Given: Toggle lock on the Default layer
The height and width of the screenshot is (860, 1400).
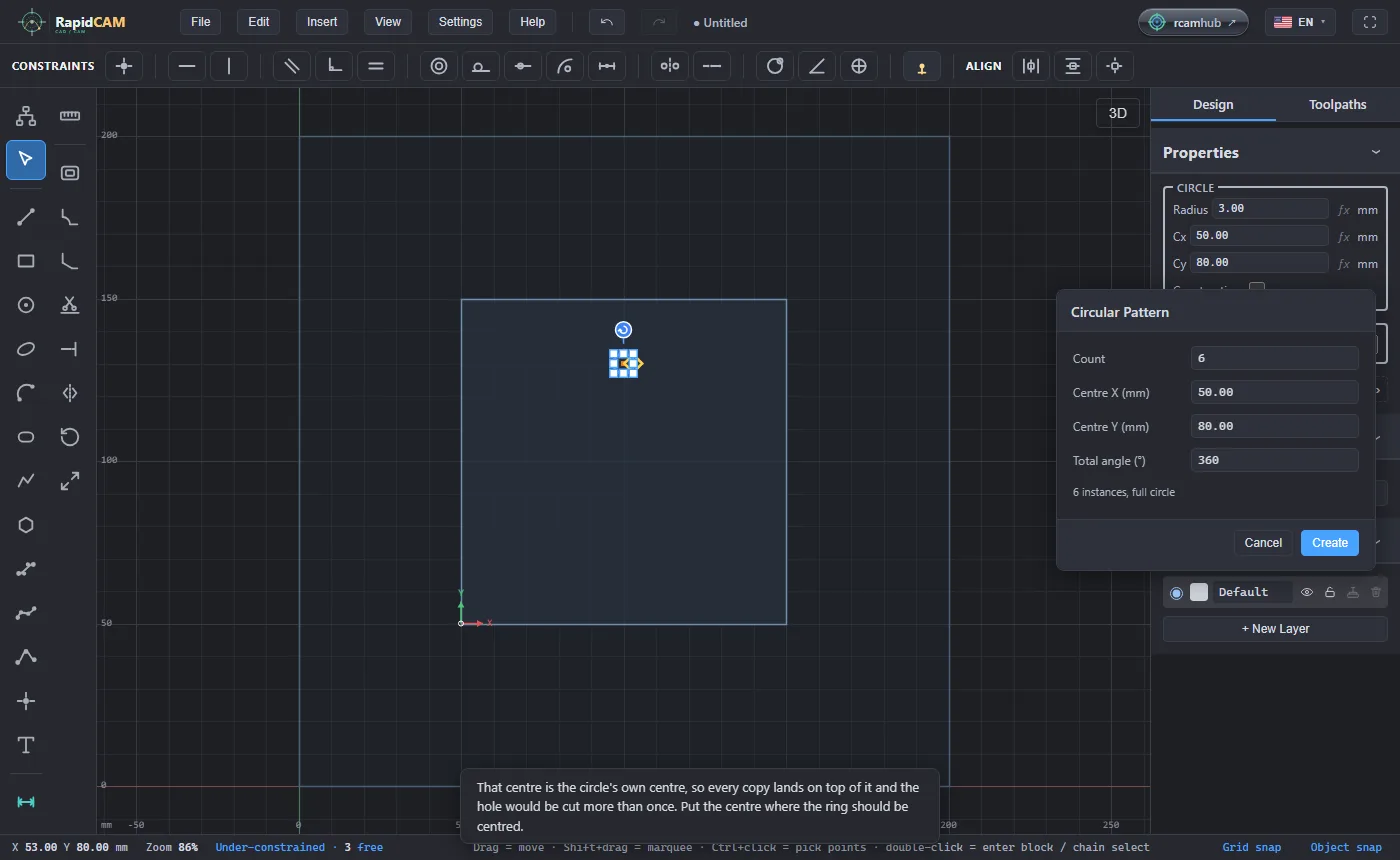Looking at the screenshot, I should [x=1330, y=592].
